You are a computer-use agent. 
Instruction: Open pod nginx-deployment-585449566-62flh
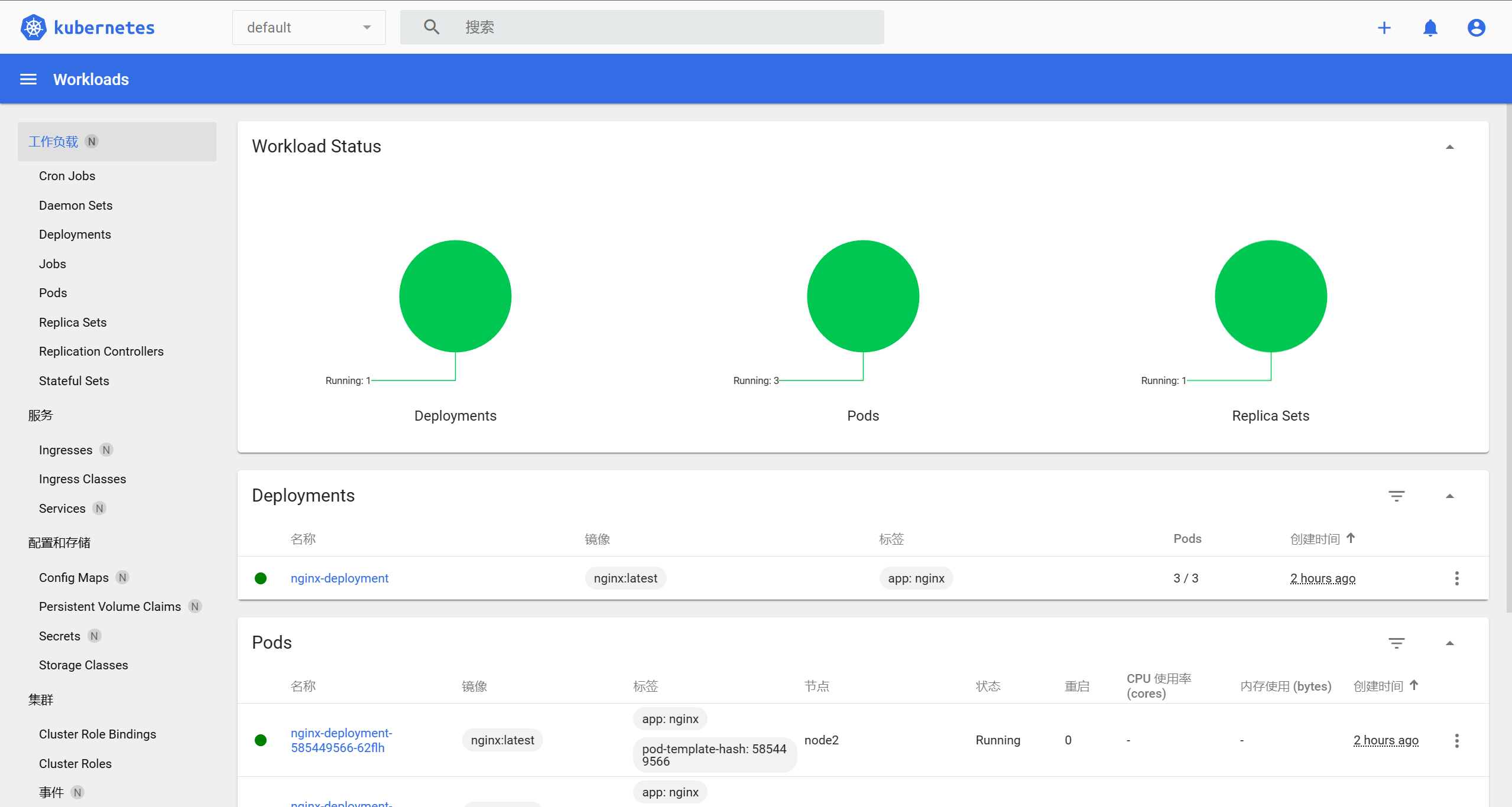coord(340,740)
